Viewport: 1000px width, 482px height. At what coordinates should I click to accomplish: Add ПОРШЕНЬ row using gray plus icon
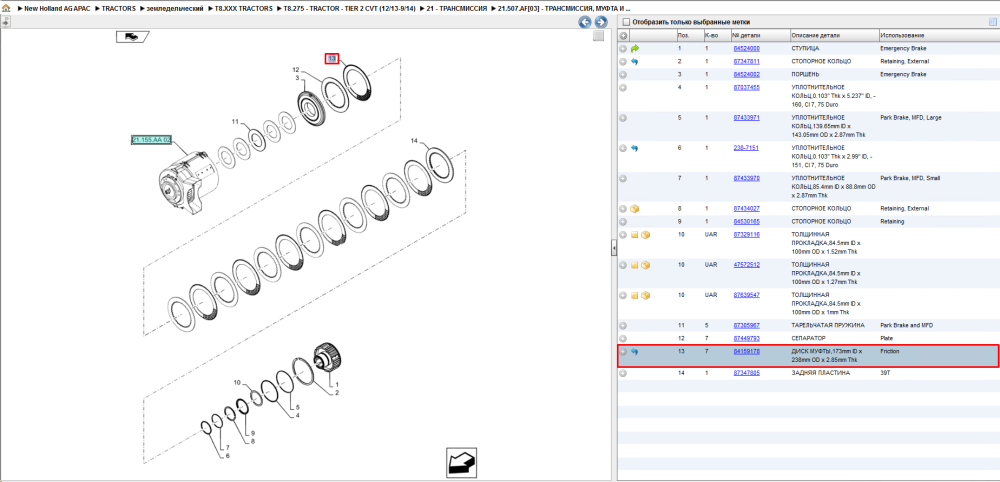[623, 75]
